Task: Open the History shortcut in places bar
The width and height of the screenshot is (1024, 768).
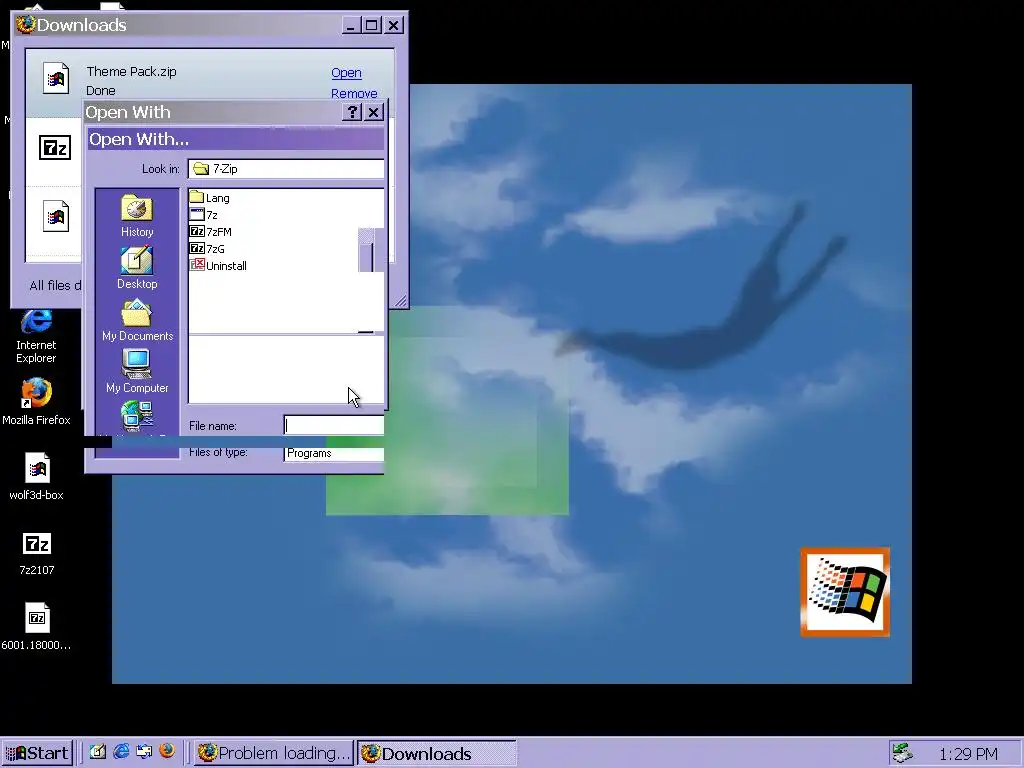Action: coord(136,216)
